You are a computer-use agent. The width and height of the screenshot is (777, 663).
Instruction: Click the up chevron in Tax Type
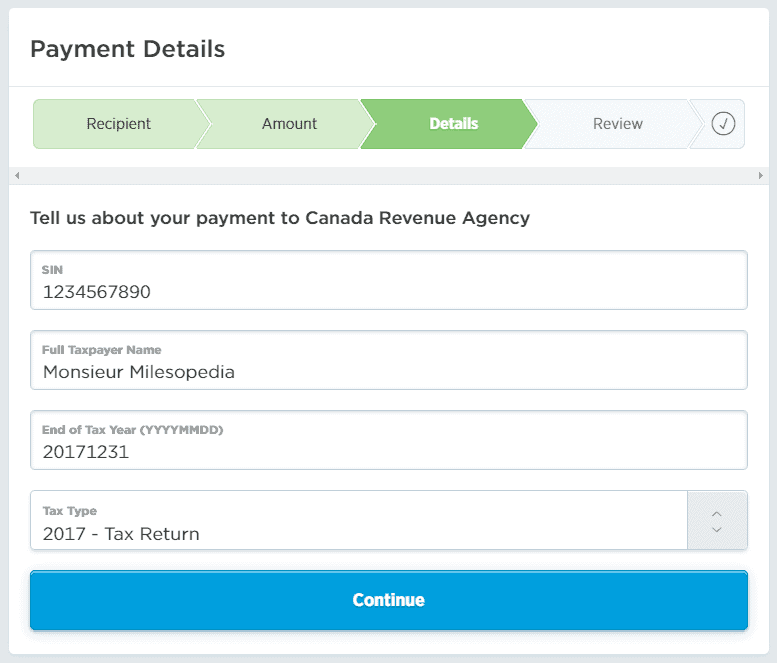[x=716, y=513]
